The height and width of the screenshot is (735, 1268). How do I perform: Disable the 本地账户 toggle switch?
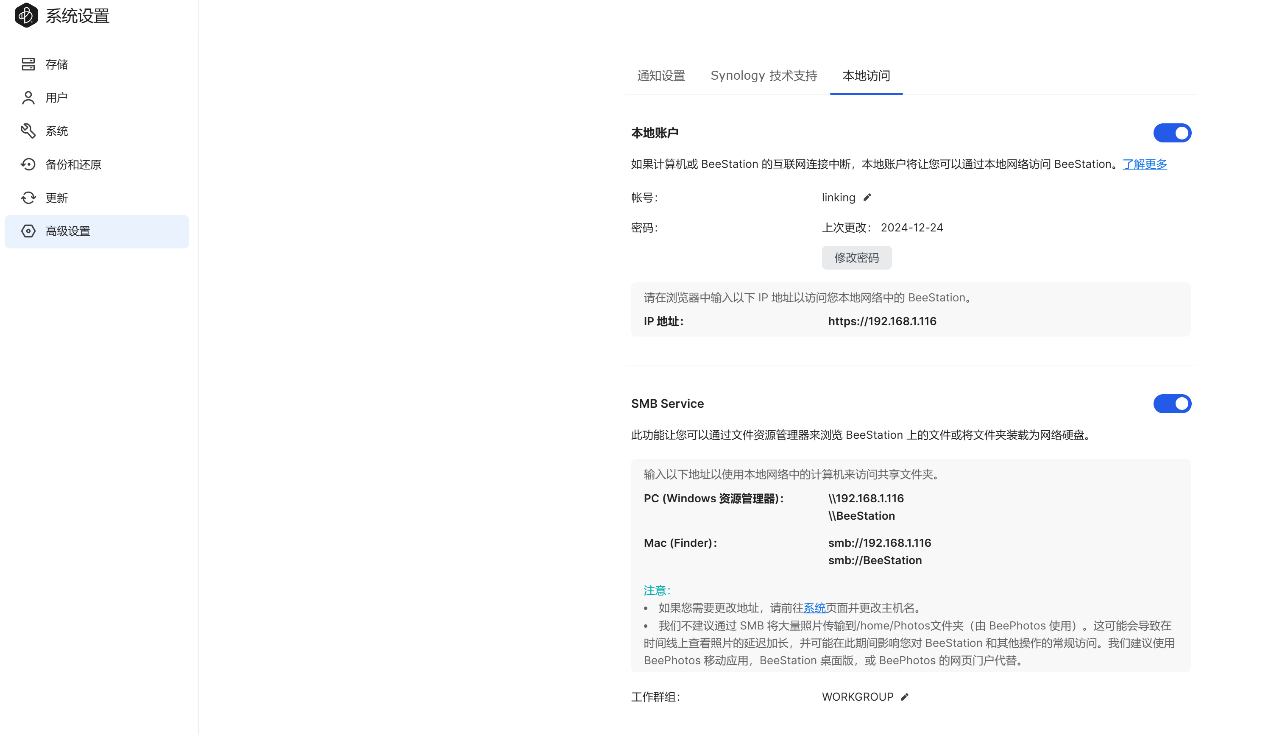click(1172, 133)
